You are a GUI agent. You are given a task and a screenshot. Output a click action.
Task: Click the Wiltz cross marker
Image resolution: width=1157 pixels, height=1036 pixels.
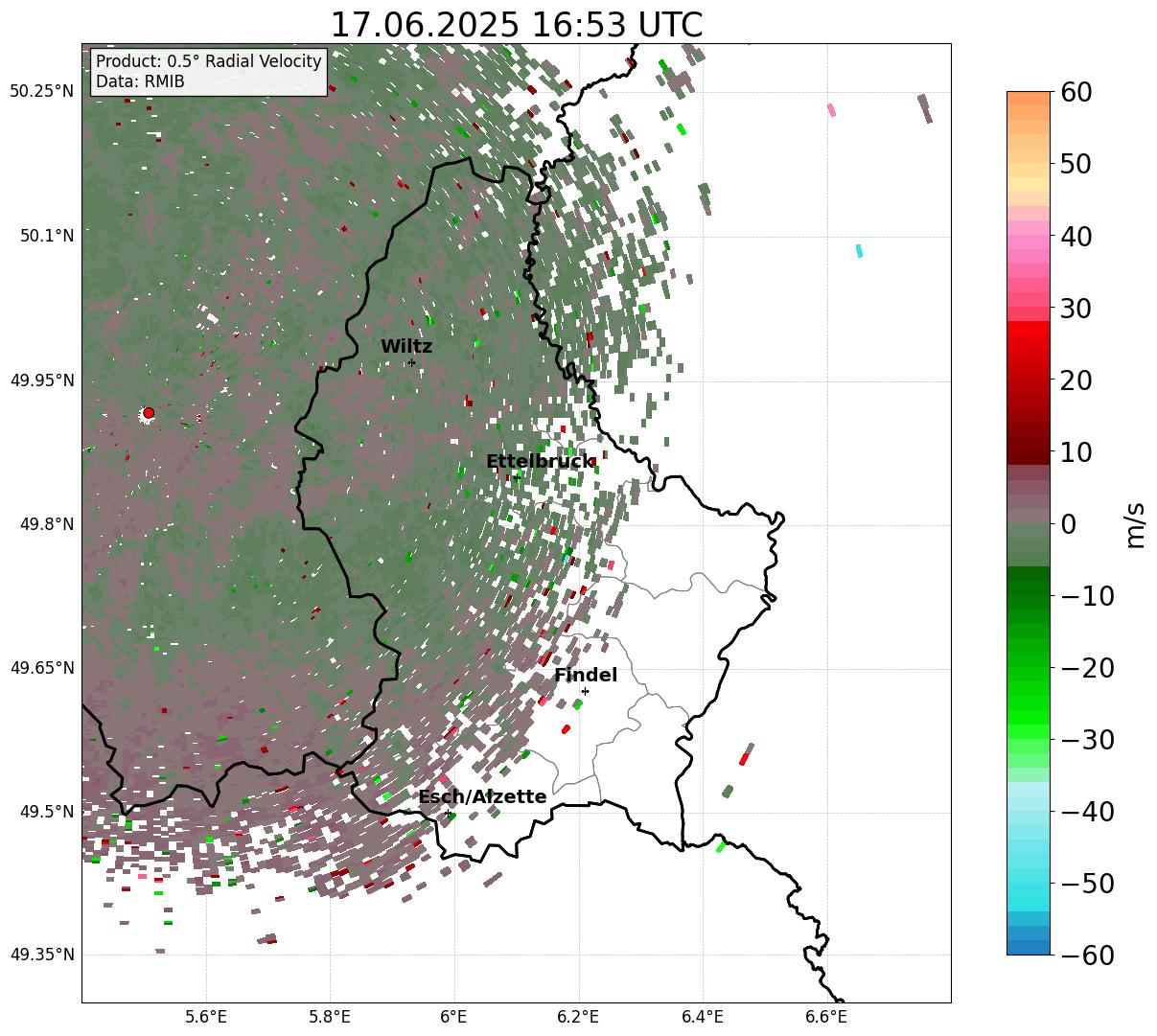tap(411, 362)
